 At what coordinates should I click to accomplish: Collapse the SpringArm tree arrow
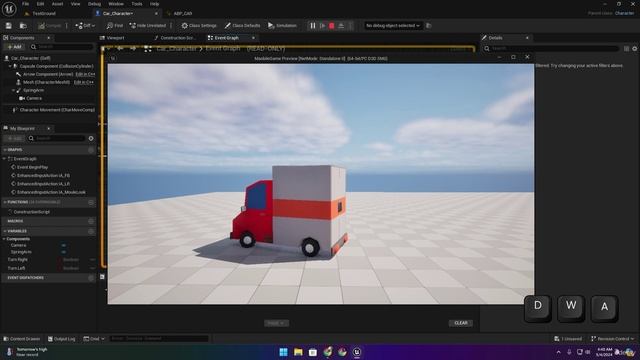tap(13, 90)
